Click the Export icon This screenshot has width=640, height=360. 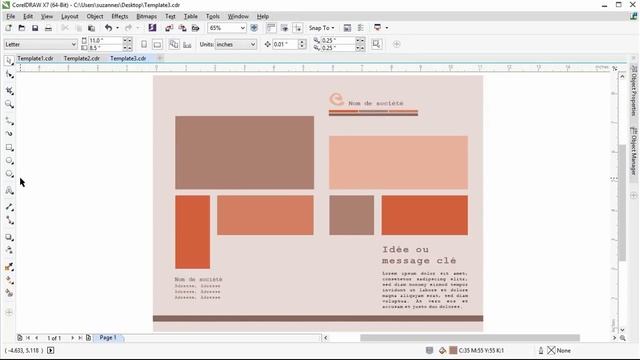click(x=182, y=28)
